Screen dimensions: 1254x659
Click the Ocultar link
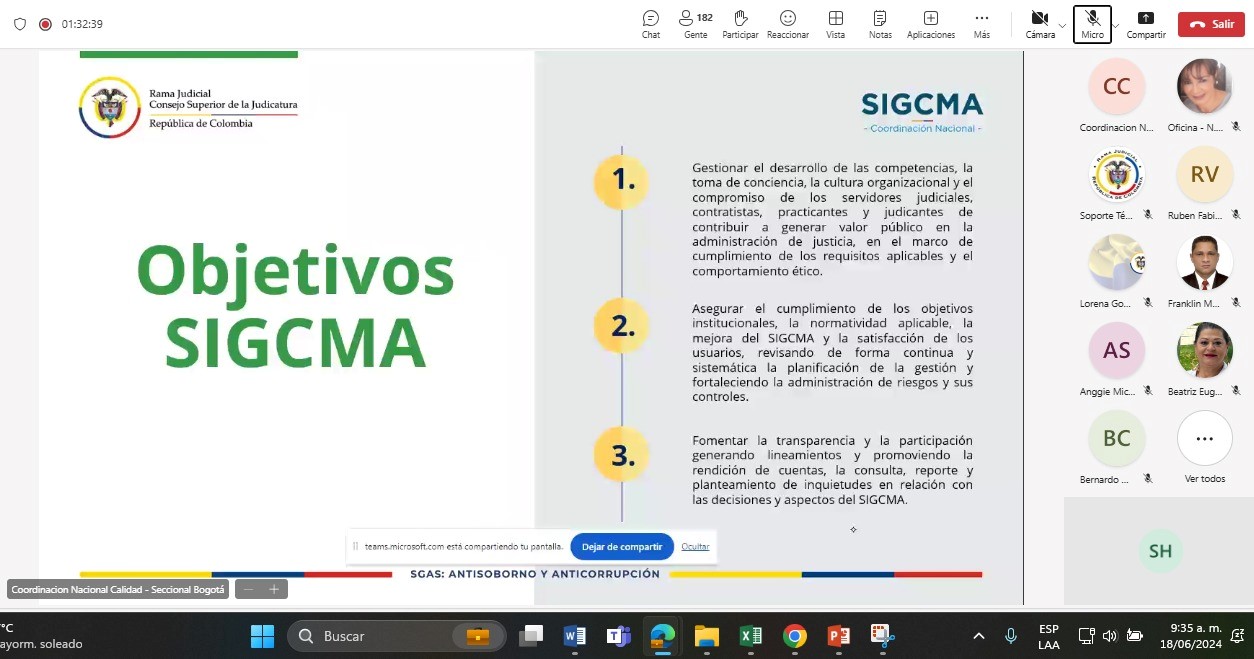coord(695,546)
